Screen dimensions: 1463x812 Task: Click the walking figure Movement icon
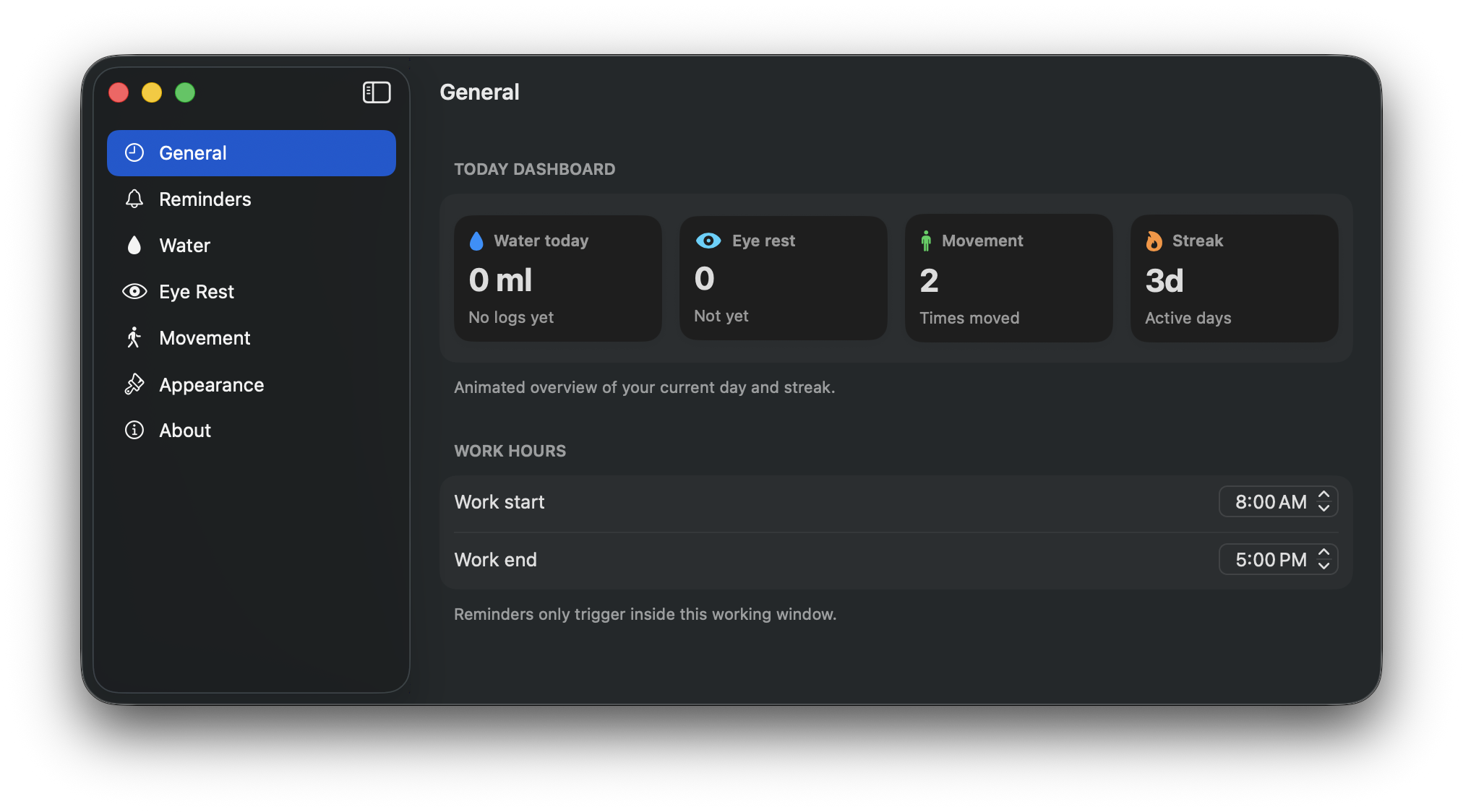134,337
